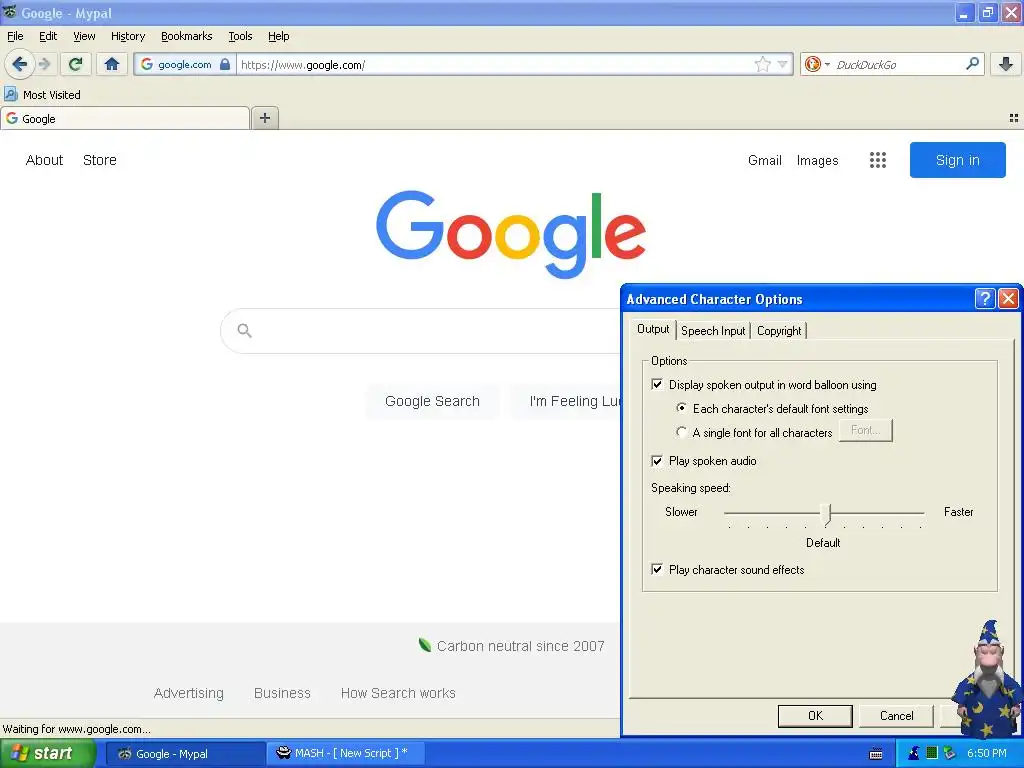Open the Business footer link

[x=282, y=693]
